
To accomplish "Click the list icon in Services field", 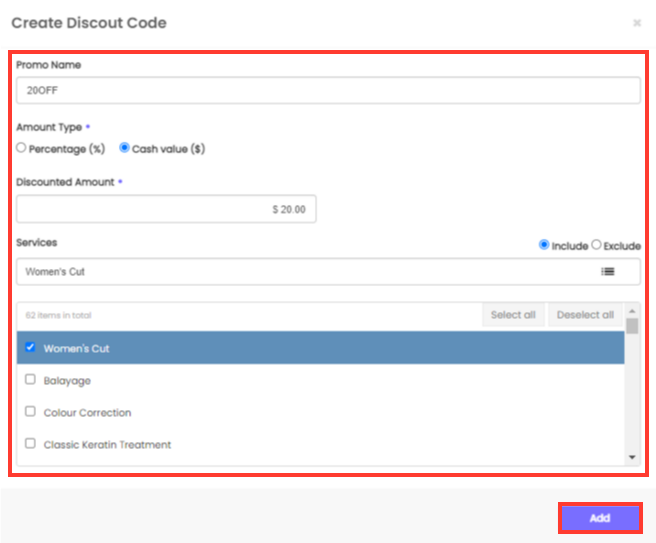I will click(607, 271).
